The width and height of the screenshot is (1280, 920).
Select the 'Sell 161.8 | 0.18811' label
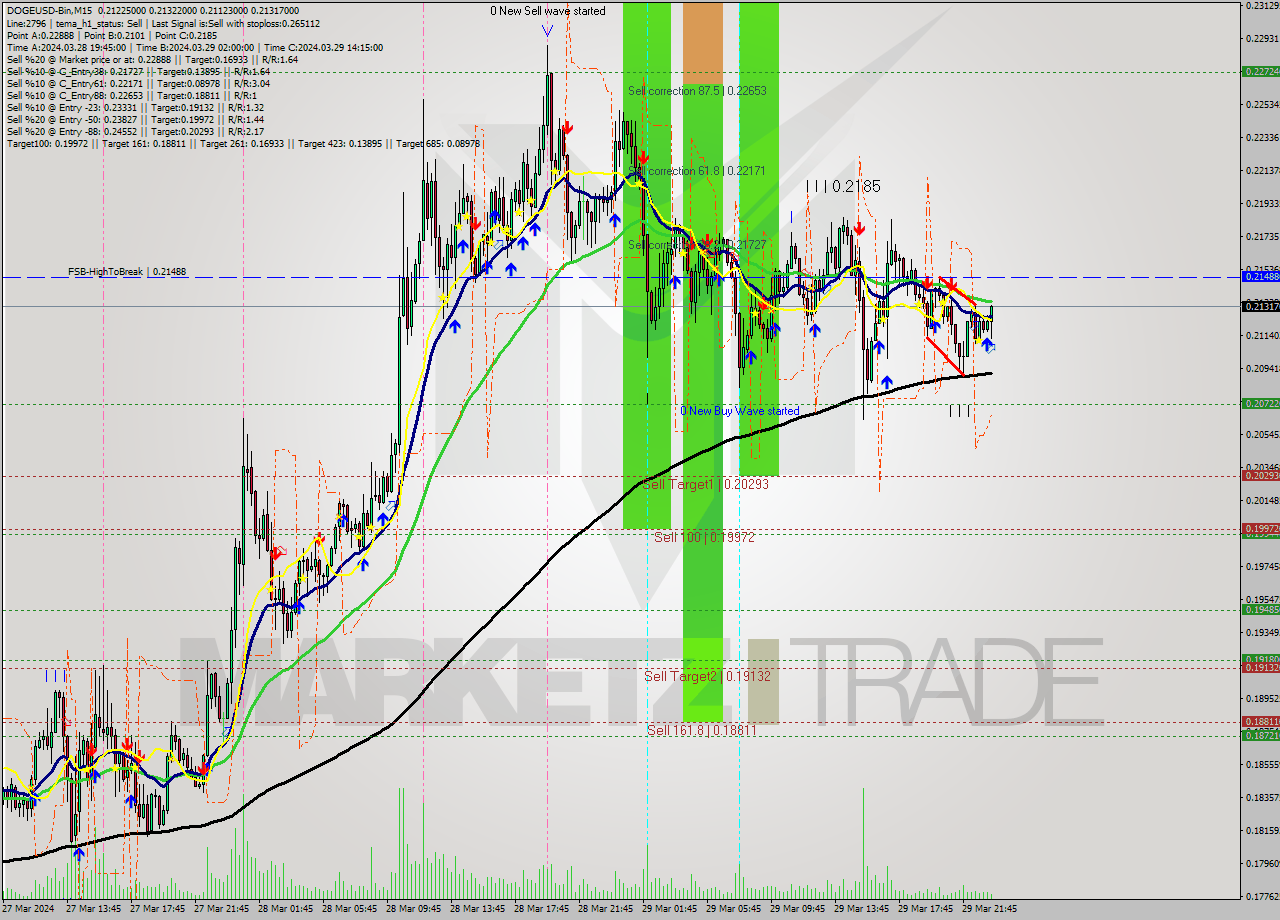pyautogui.click(x=701, y=730)
